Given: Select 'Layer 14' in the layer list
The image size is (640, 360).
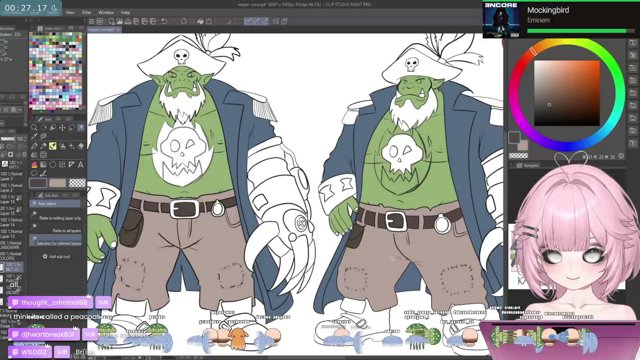Looking at the screenshot, I should coord(12,222).
